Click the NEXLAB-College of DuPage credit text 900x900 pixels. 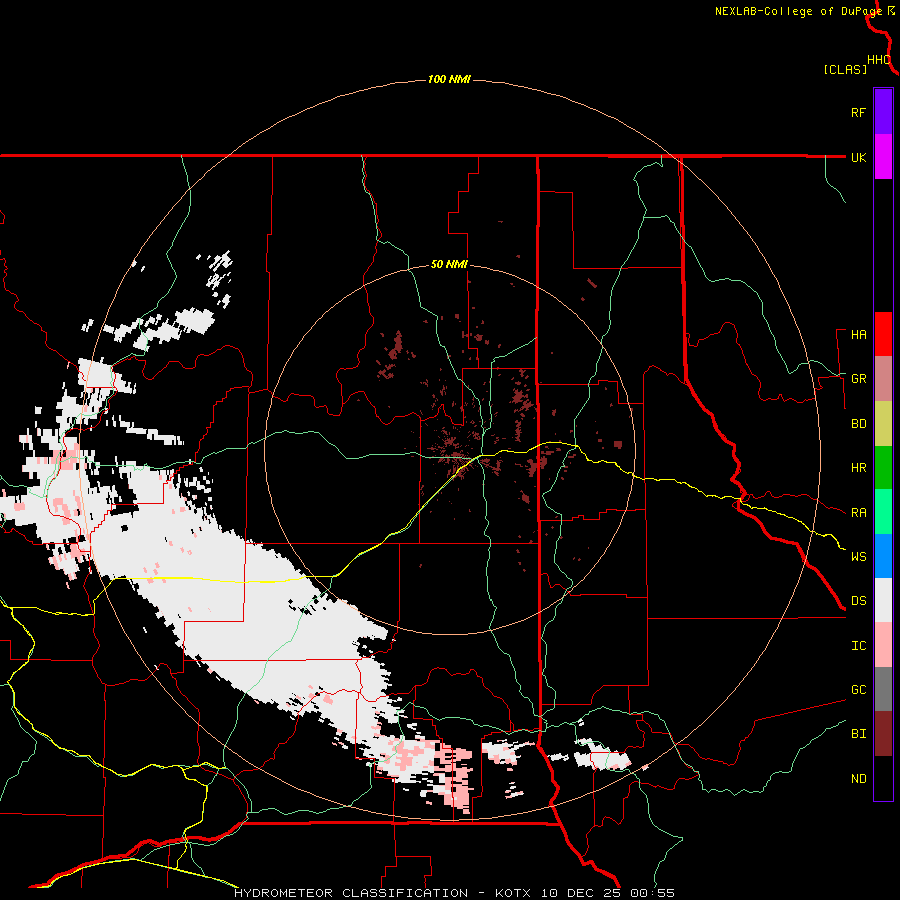[x=798, y=11]
